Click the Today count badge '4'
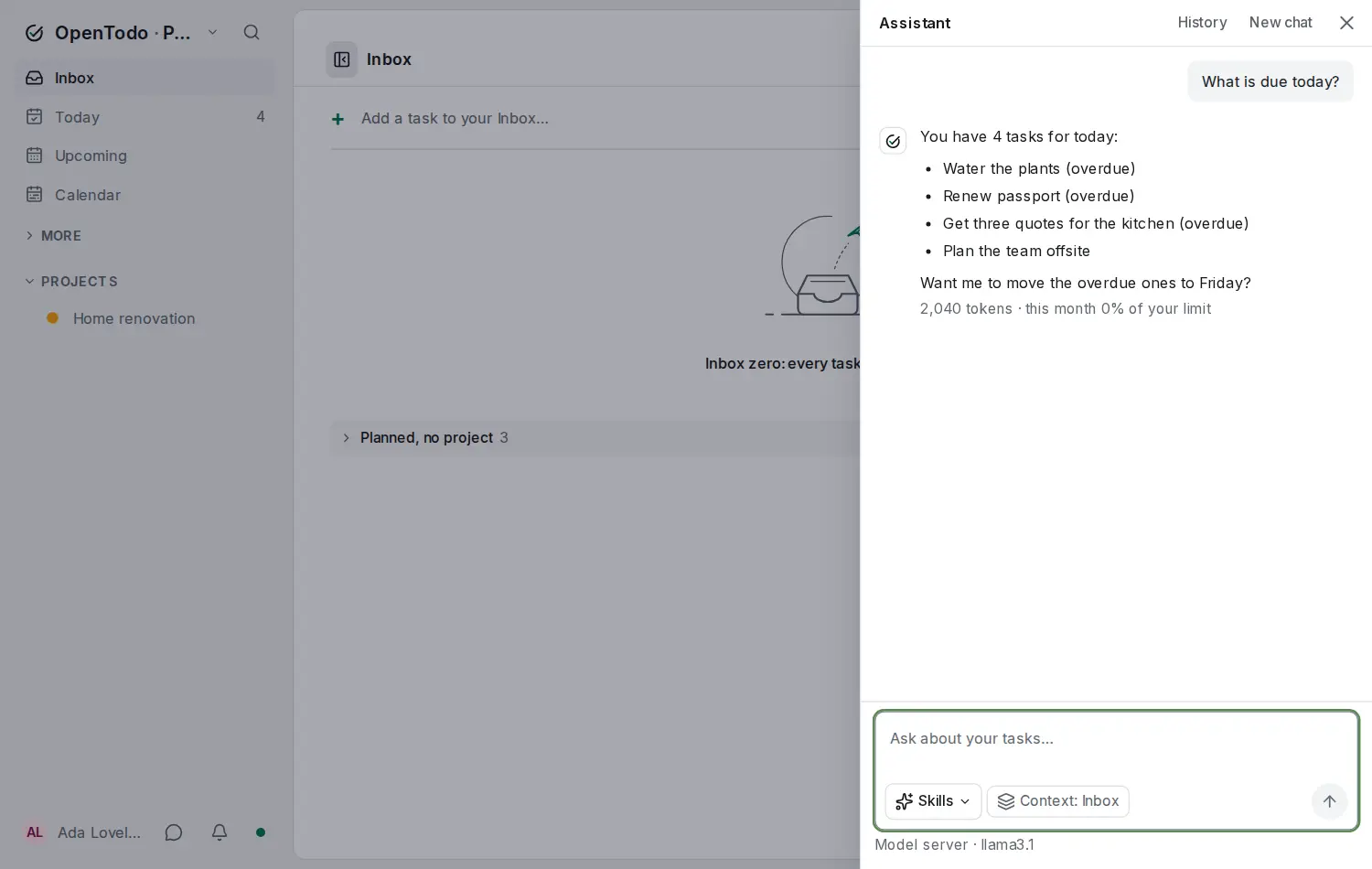 pos(261,116)
